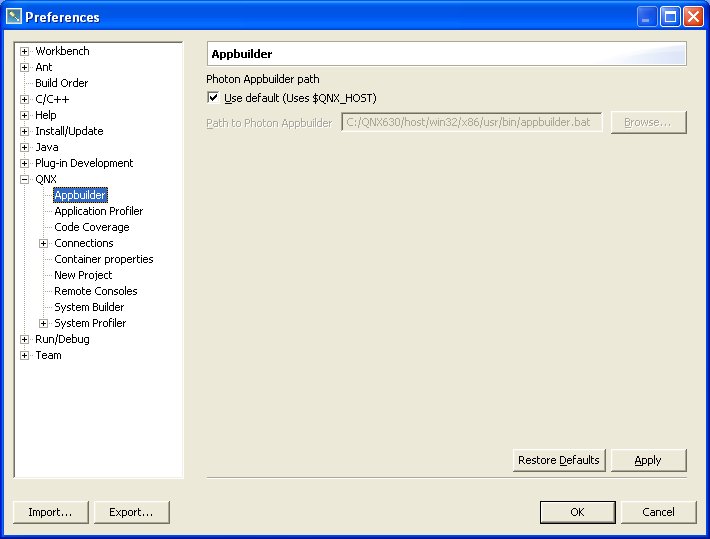
Task: Uncheck the Use default checkbox
Action: pos(213,98)
